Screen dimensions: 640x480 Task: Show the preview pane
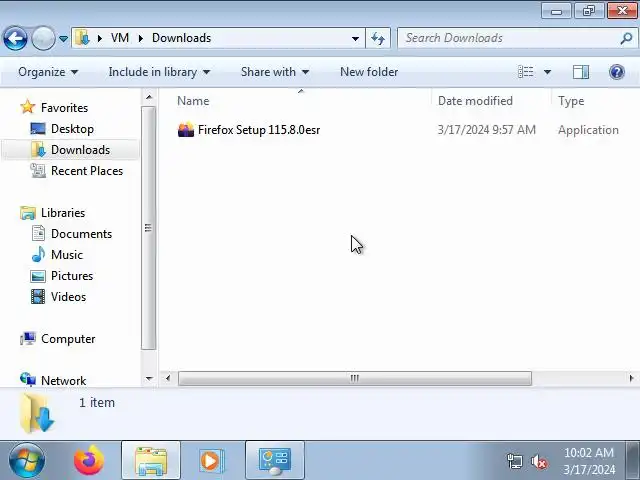pyautogui.click(x=580, y=72)
